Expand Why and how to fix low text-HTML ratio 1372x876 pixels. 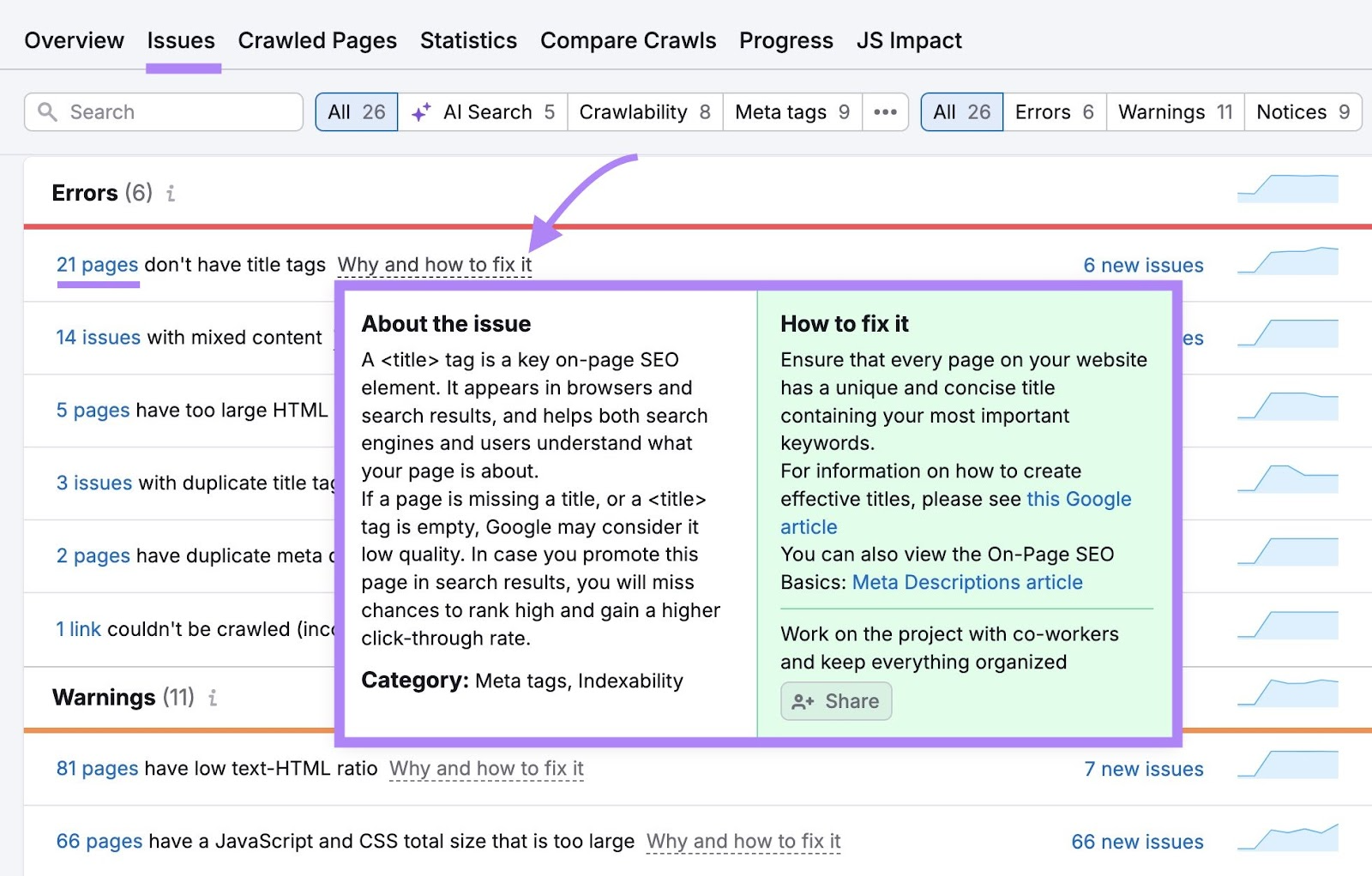[485, 769]
